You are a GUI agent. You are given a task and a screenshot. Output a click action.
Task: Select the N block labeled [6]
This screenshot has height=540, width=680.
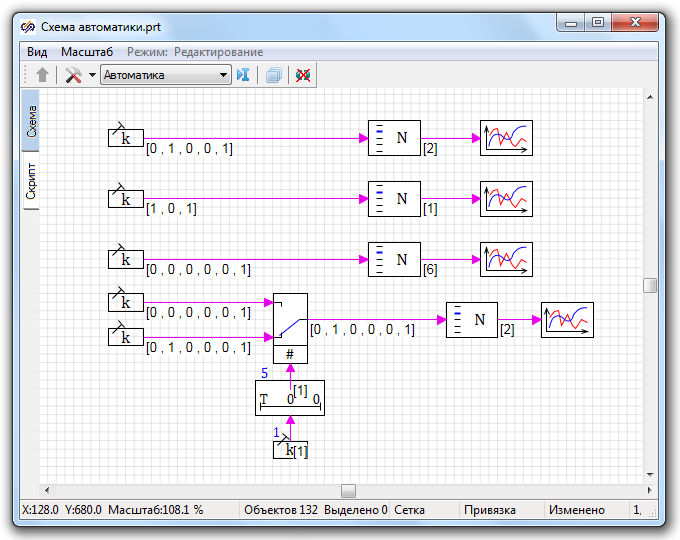click(x=394, y=259)
